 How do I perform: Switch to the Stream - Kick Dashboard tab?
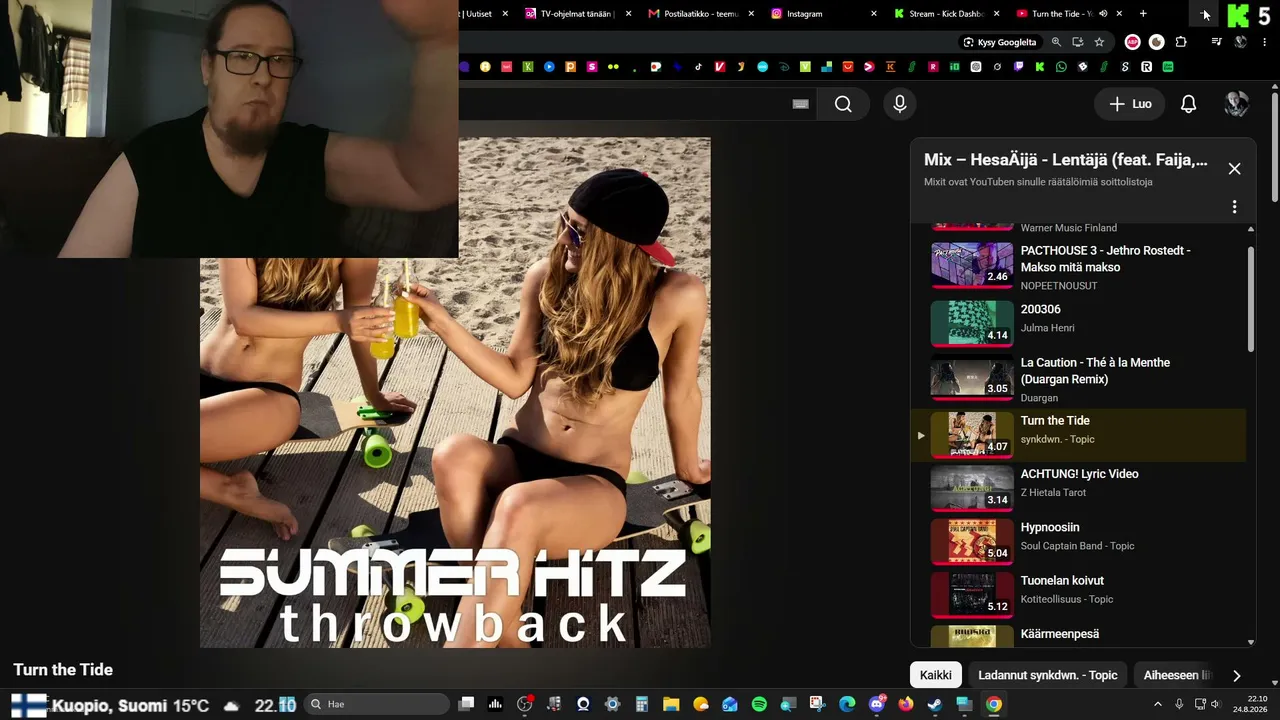point(945,14)
